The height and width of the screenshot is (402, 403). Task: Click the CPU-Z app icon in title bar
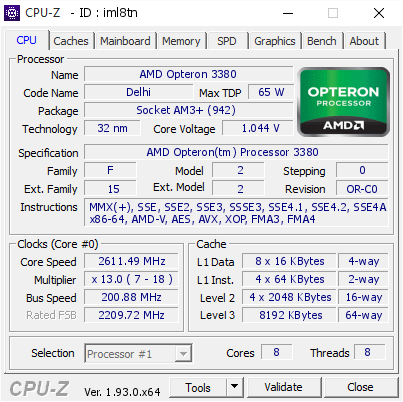[12, 13]
